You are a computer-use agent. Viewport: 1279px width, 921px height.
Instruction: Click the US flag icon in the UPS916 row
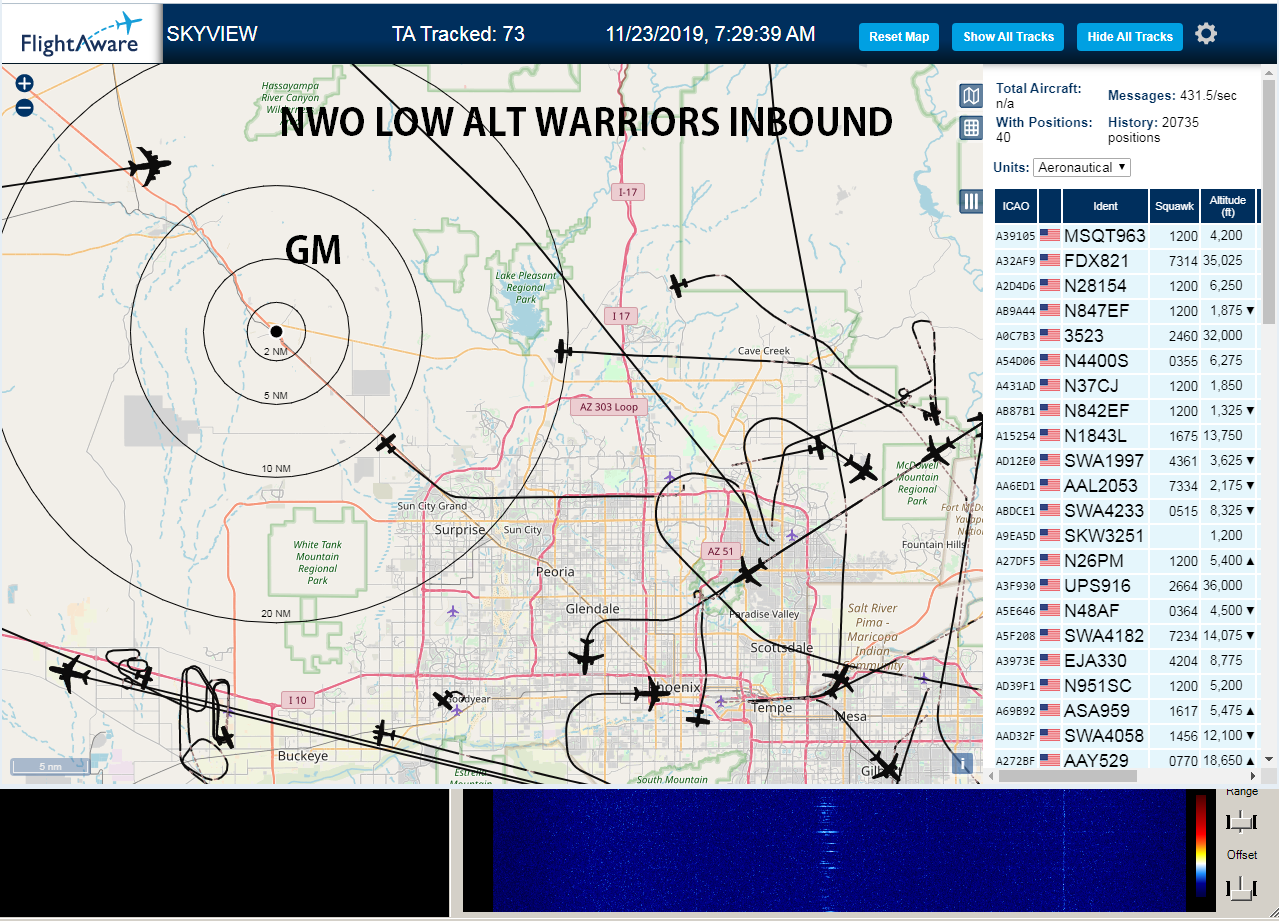point(1049,586)
